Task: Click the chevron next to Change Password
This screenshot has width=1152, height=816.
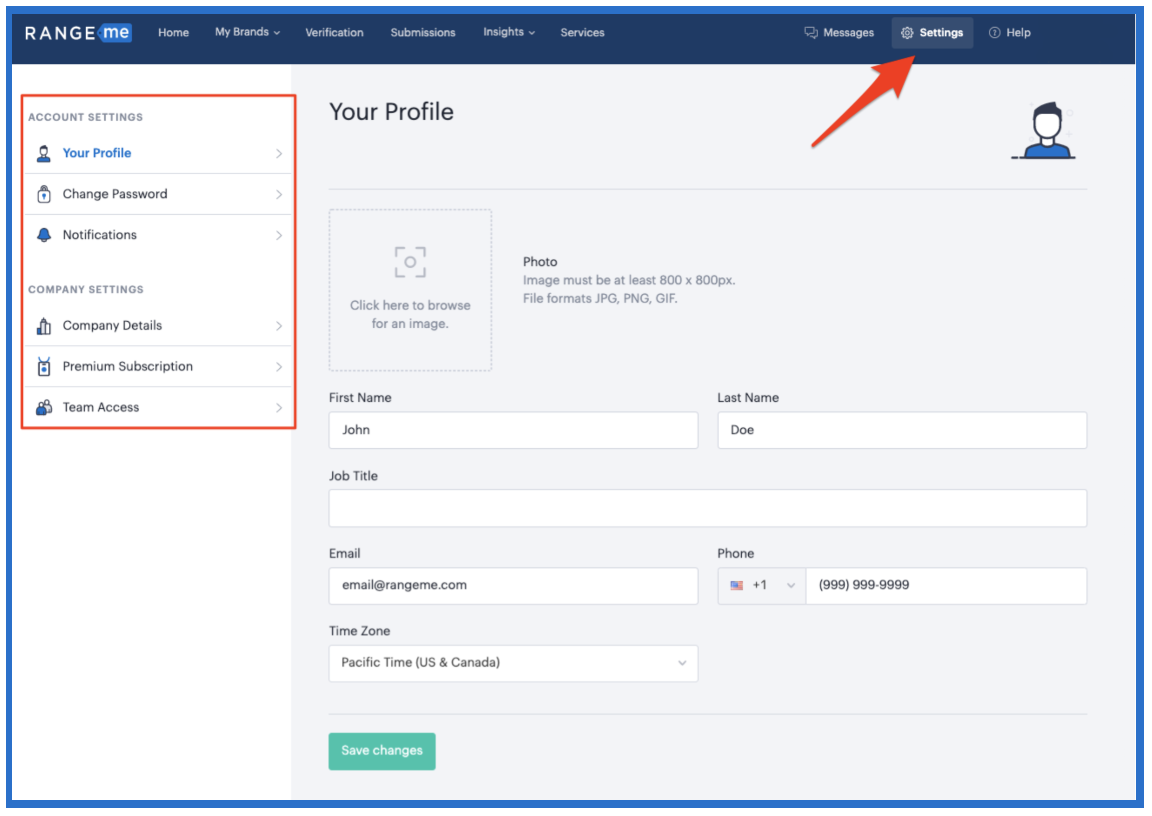Action: [x=279, y=195]
